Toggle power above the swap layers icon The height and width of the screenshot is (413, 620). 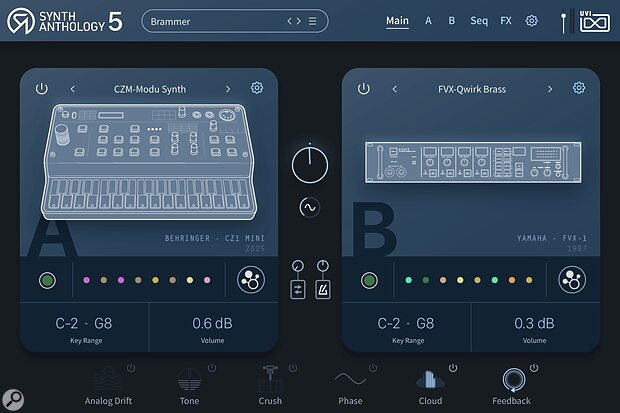pyautogui.click(x=298, y=266)
